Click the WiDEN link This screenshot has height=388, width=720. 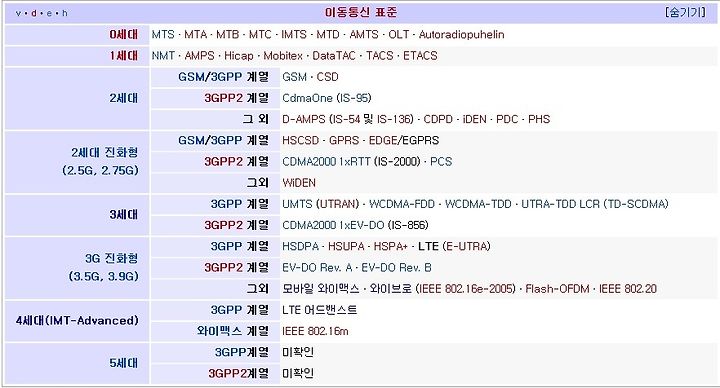tap(299, 183)
